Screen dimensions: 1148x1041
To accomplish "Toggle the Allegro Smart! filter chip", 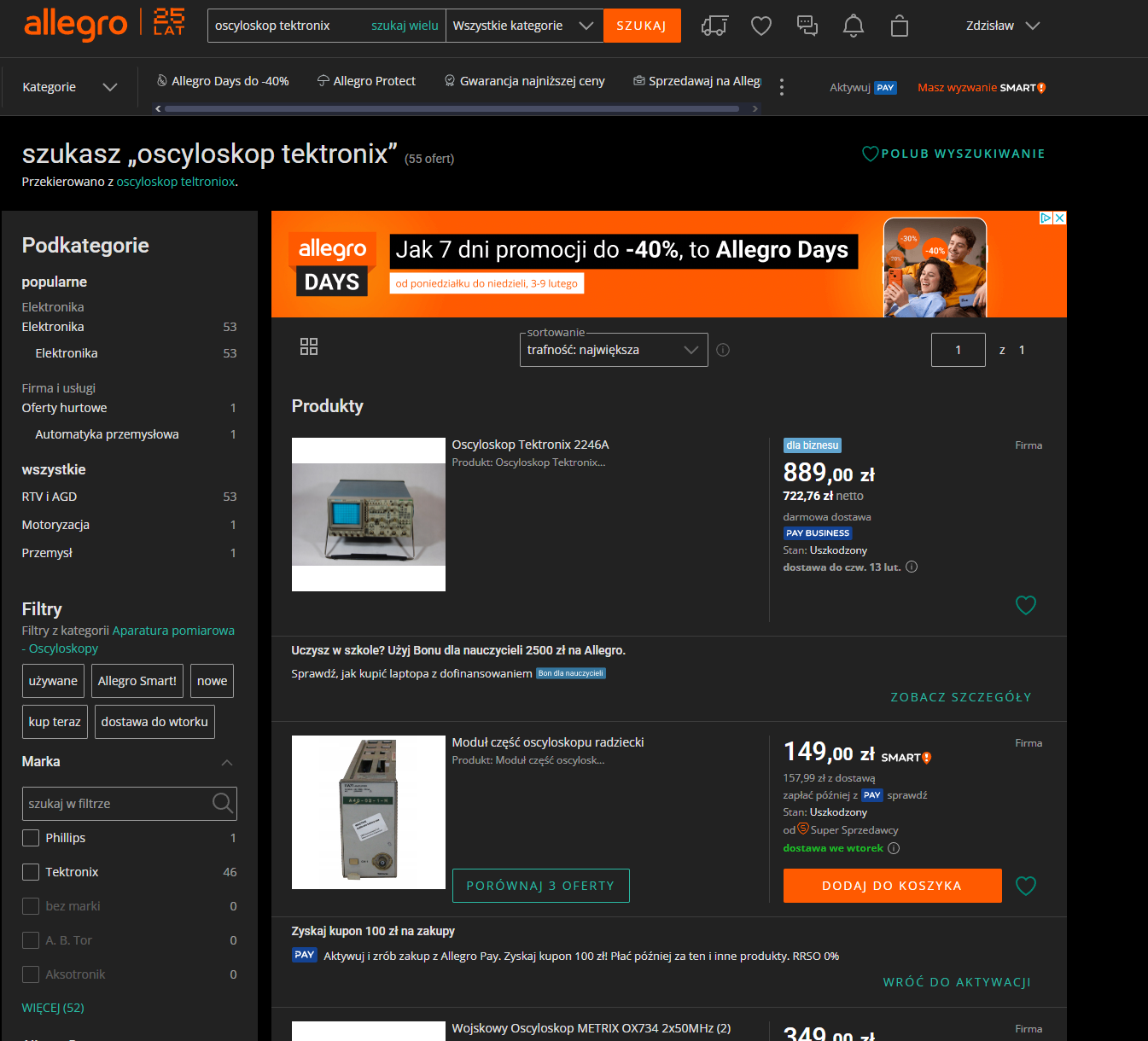I will point(137,681).
